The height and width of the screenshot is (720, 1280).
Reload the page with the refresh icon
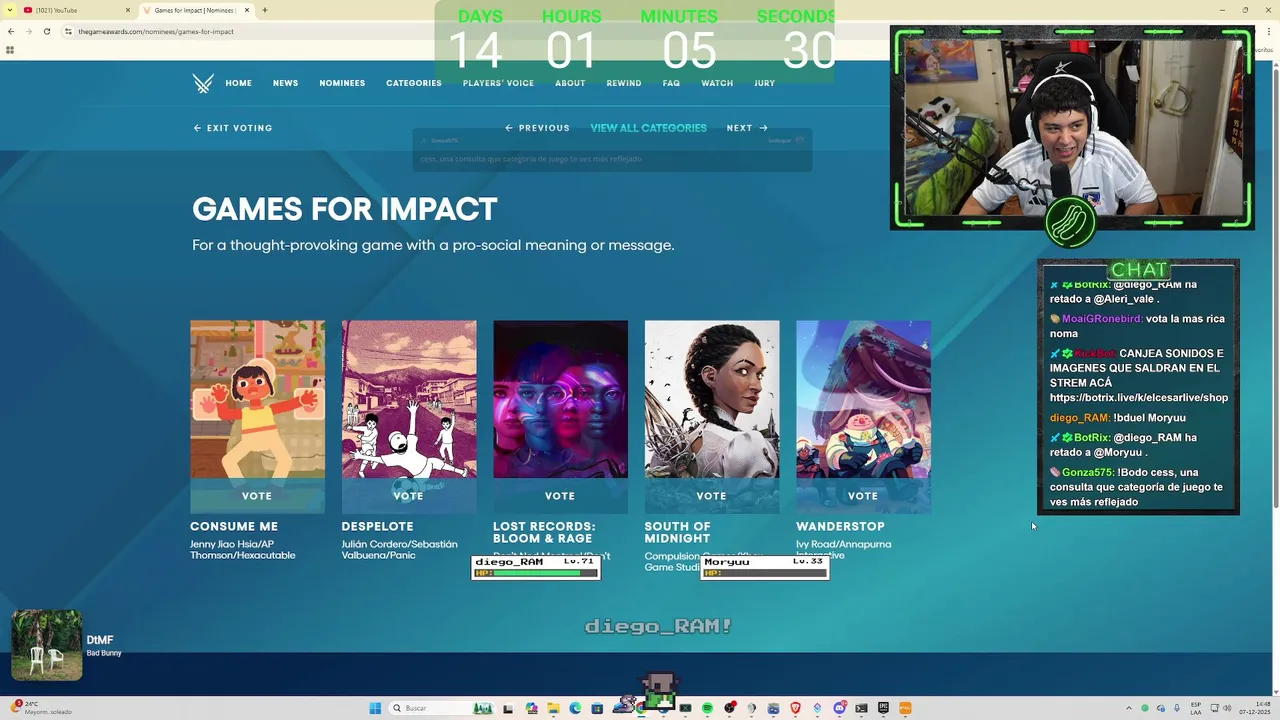(x=46, y=31)
